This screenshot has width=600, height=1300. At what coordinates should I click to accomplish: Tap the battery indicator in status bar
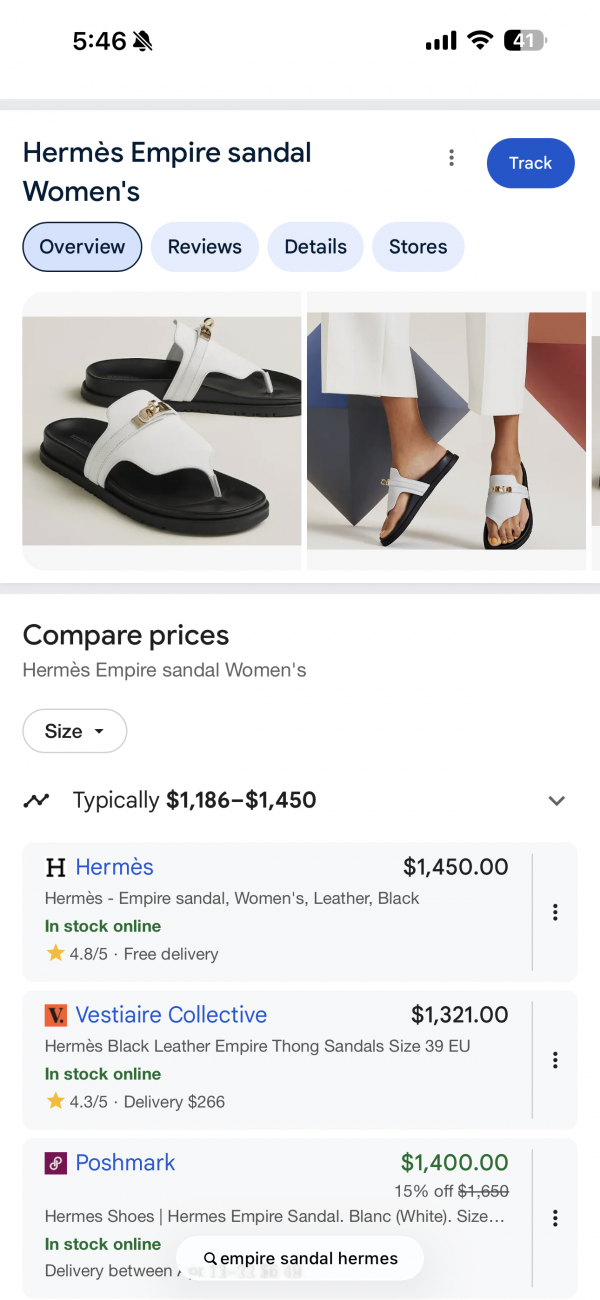[x=525, y=41]
